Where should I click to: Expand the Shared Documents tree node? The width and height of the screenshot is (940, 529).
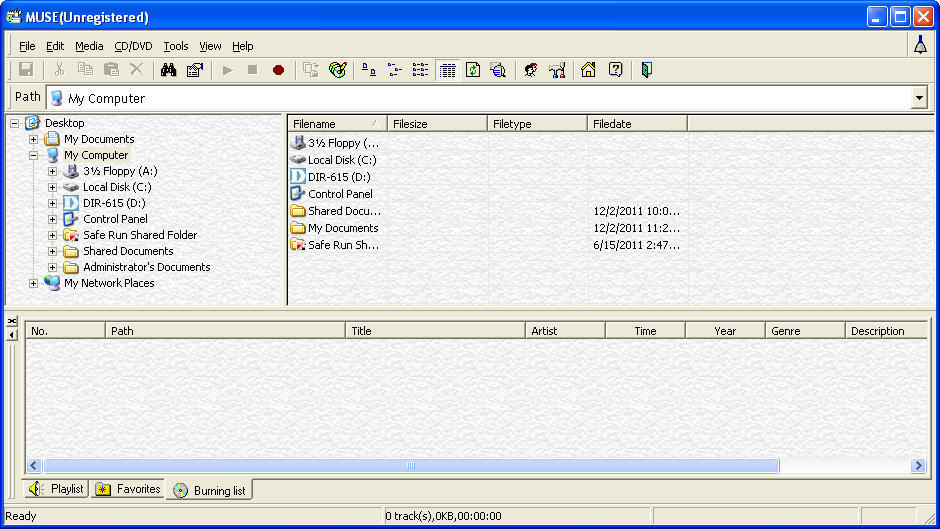pos(53,251)
